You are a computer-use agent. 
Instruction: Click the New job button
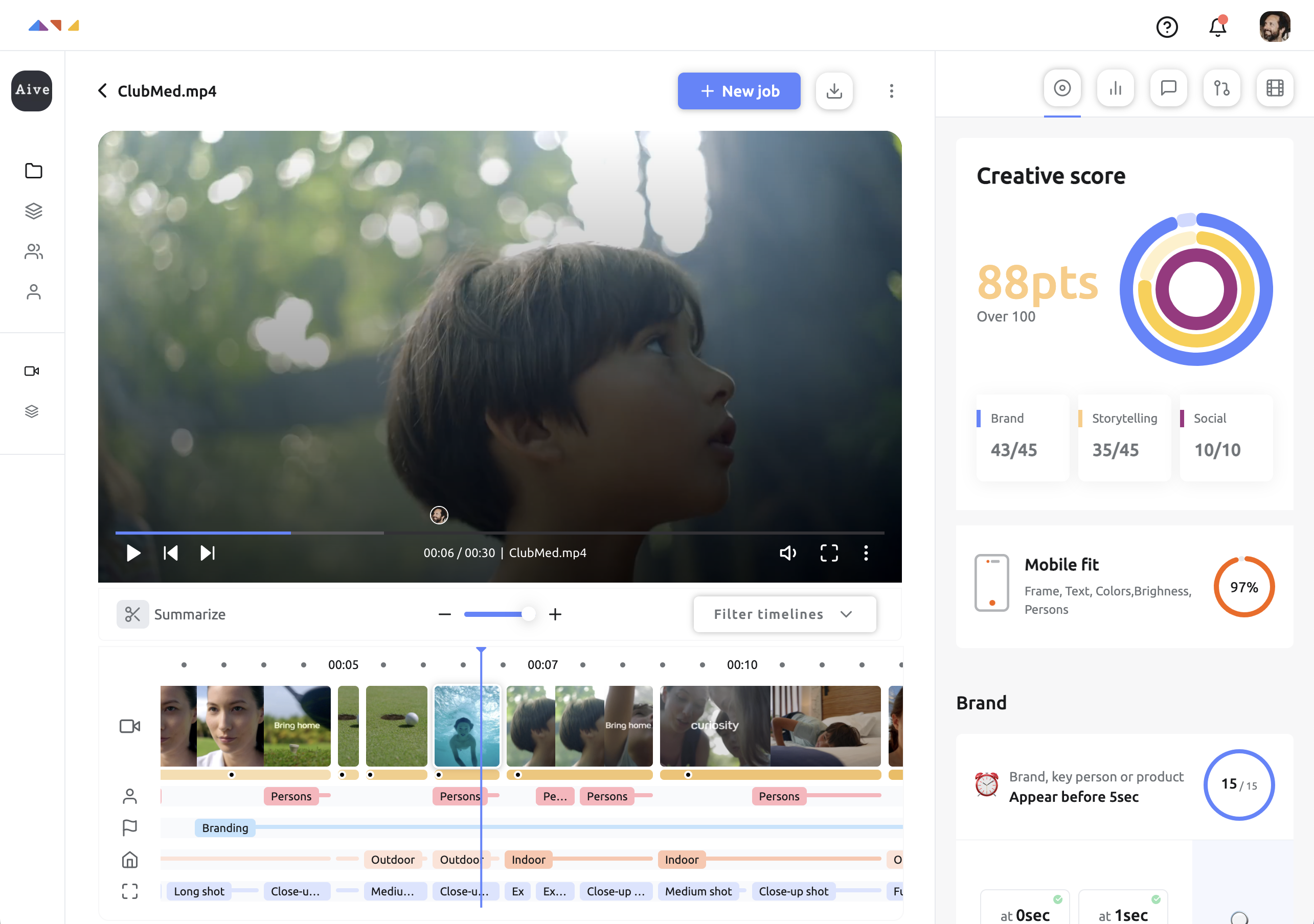click(739, 90)
